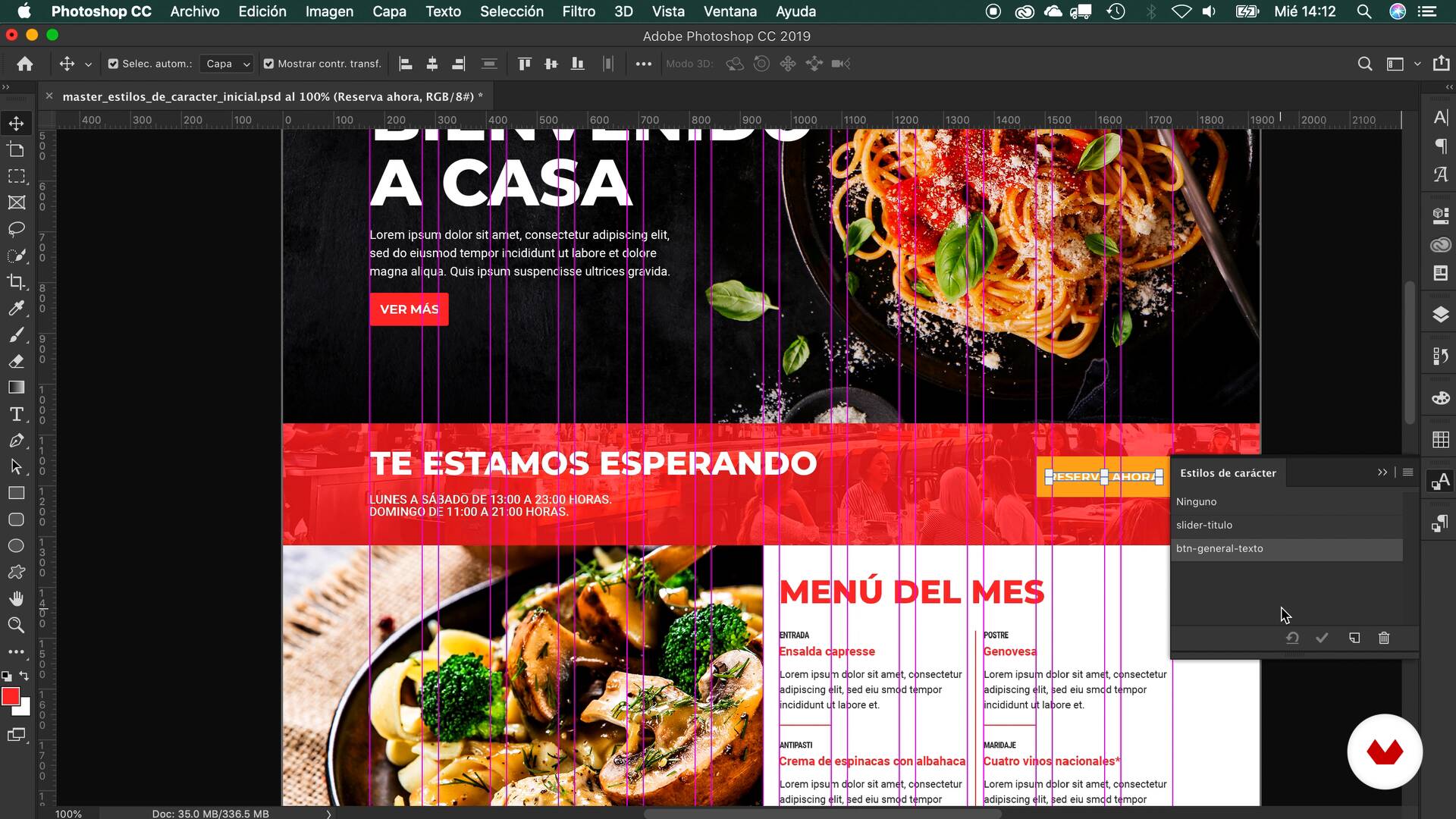
Task: Apply the slider-titulo character style
Action: tap(1287, 525)
